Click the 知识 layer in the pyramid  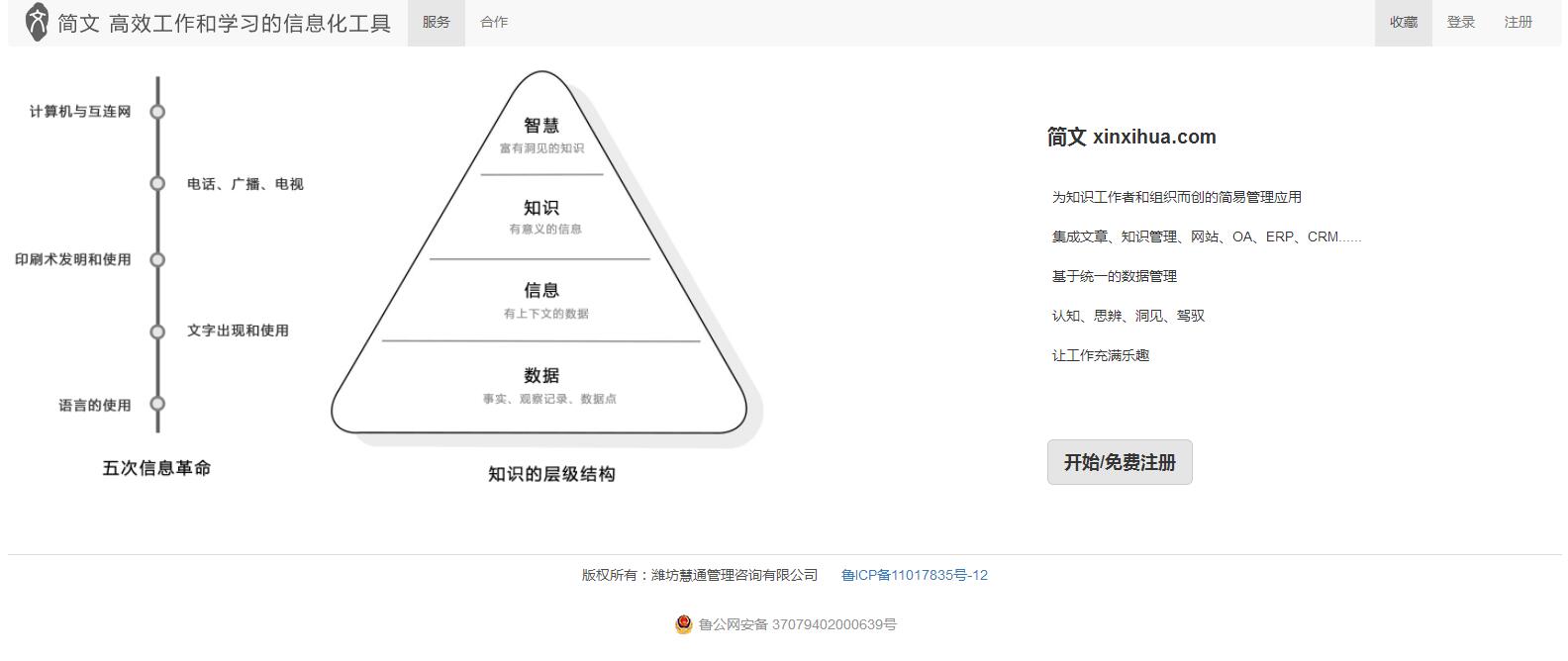pos(541,216)
